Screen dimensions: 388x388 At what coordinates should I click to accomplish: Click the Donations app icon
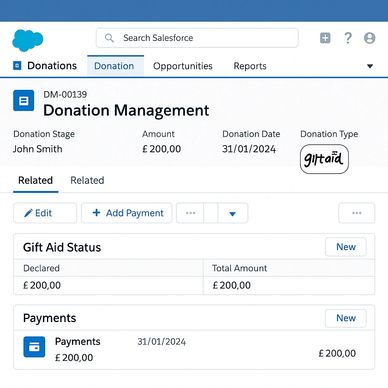pos(17,66)
